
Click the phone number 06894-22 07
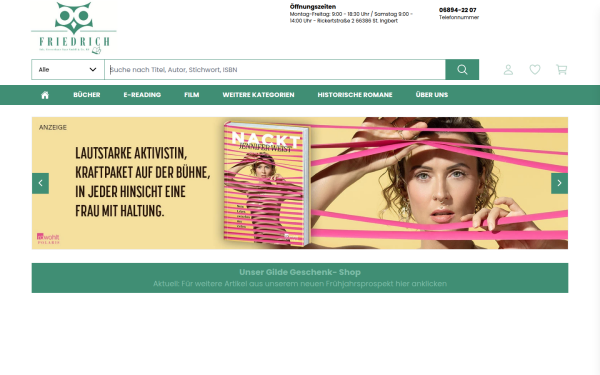coord(457,10)
